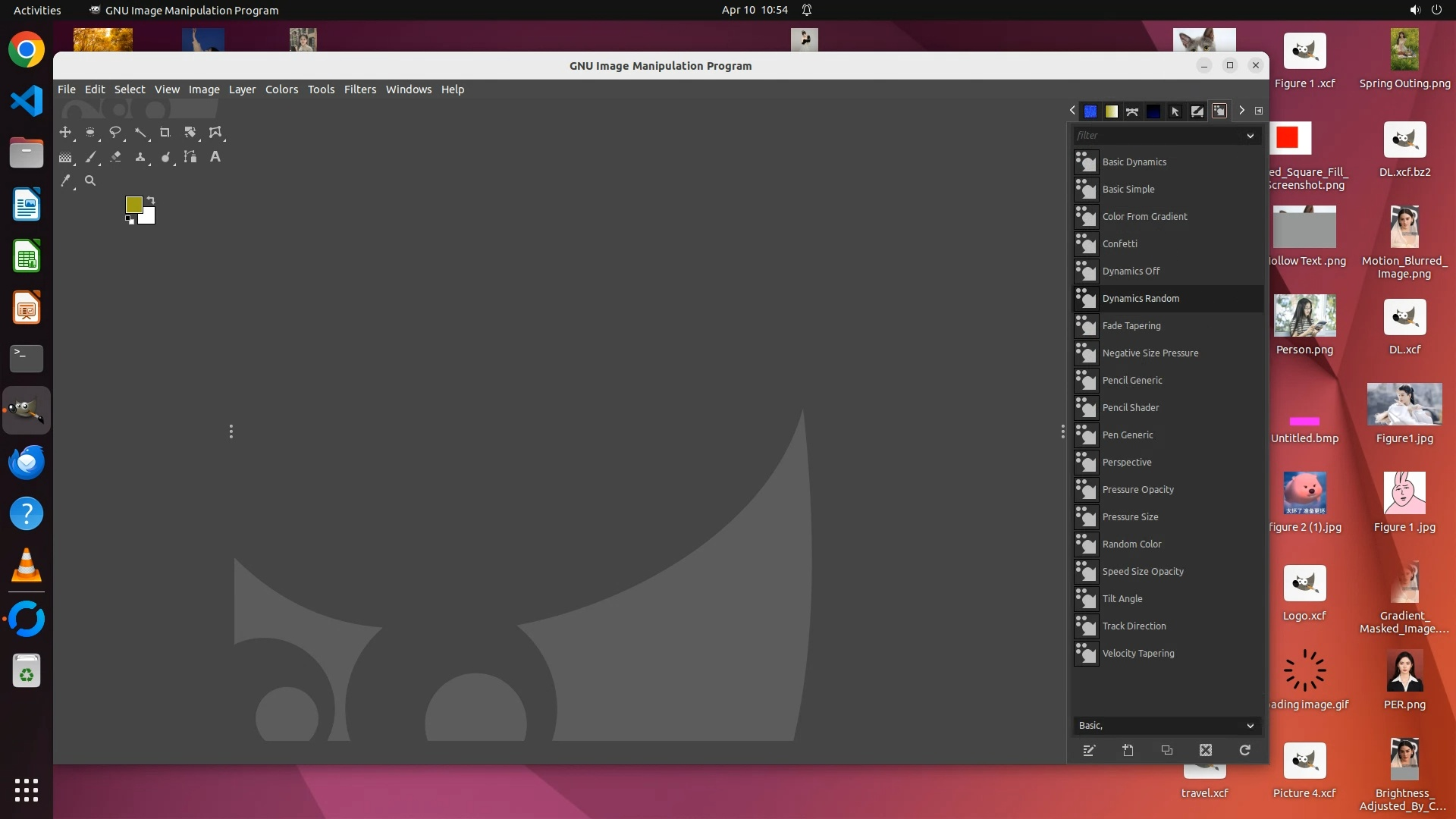This screenshot has width=1456, height=819.
Task: Switch to the Gradients dock tab
Action: click(x=1111, y=111)
